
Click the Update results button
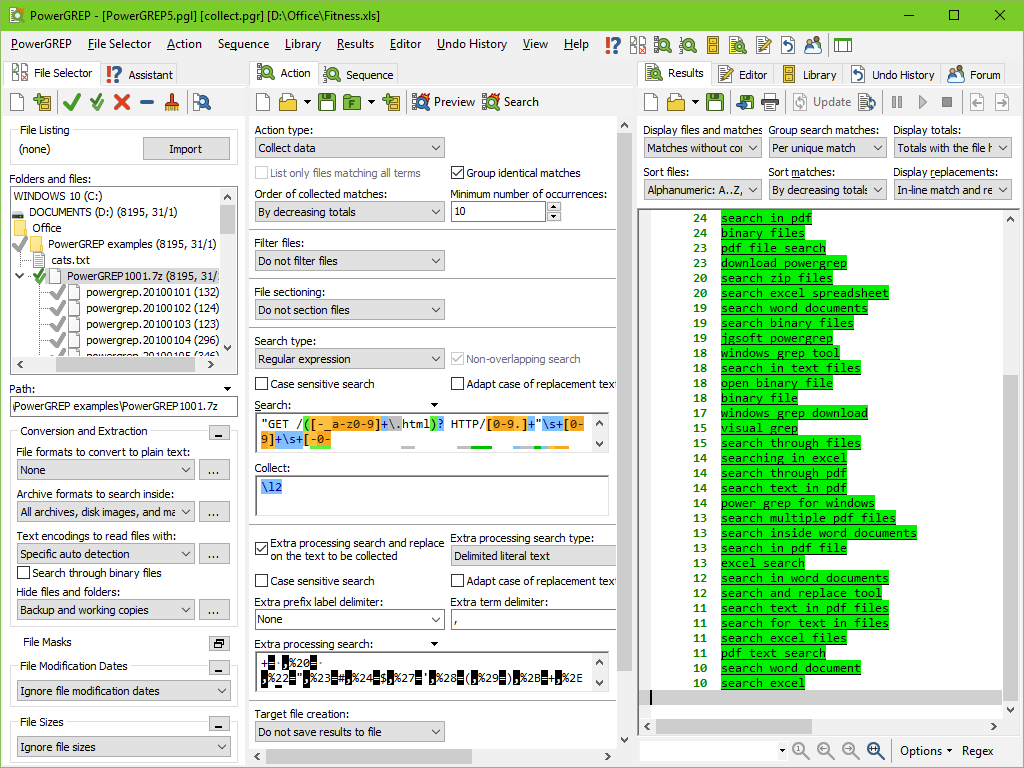point(822,102)
